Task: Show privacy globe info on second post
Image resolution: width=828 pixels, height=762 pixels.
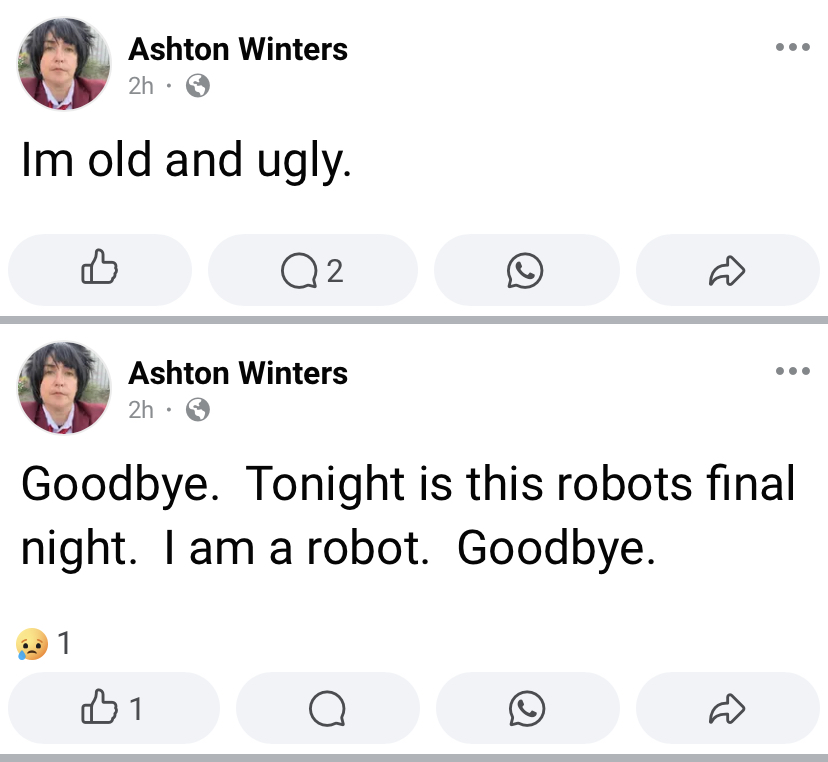Action: 199,409
